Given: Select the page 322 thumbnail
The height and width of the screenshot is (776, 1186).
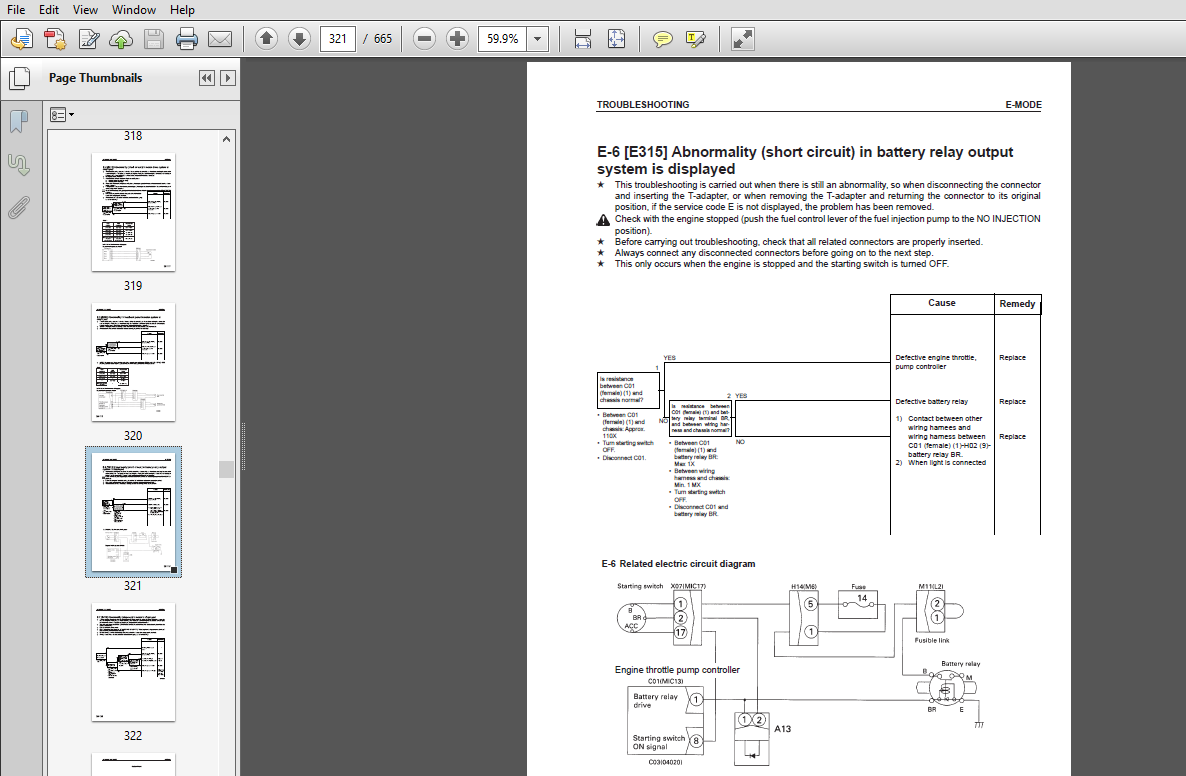Looking at the screenshot, I should [133, 662].
